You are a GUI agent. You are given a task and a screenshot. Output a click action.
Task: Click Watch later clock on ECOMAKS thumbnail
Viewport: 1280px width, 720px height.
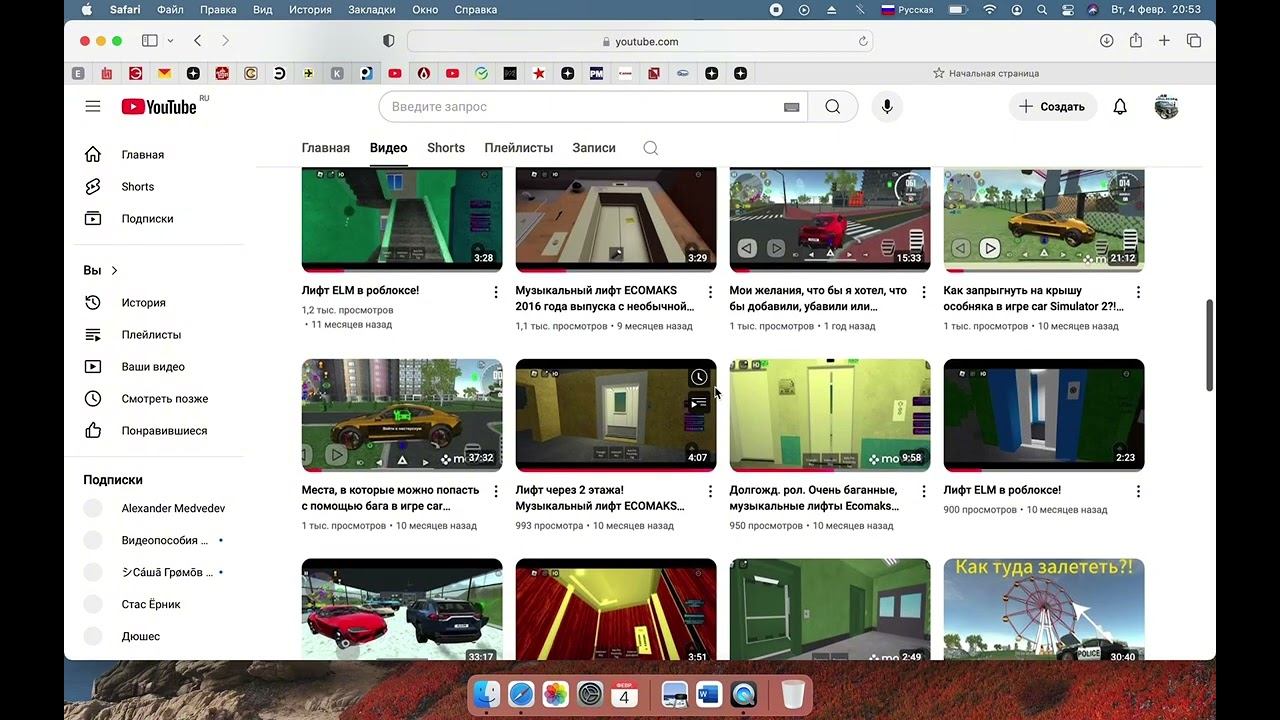pyautogui.click(x=699, y=377)
